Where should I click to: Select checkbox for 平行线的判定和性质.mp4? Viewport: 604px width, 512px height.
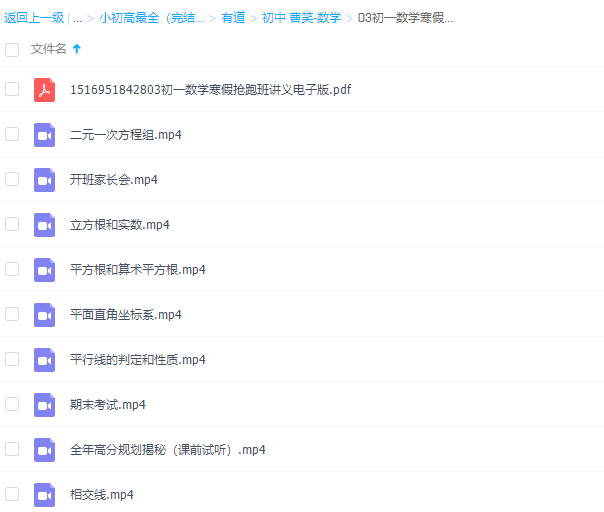[x=12, y=359]
